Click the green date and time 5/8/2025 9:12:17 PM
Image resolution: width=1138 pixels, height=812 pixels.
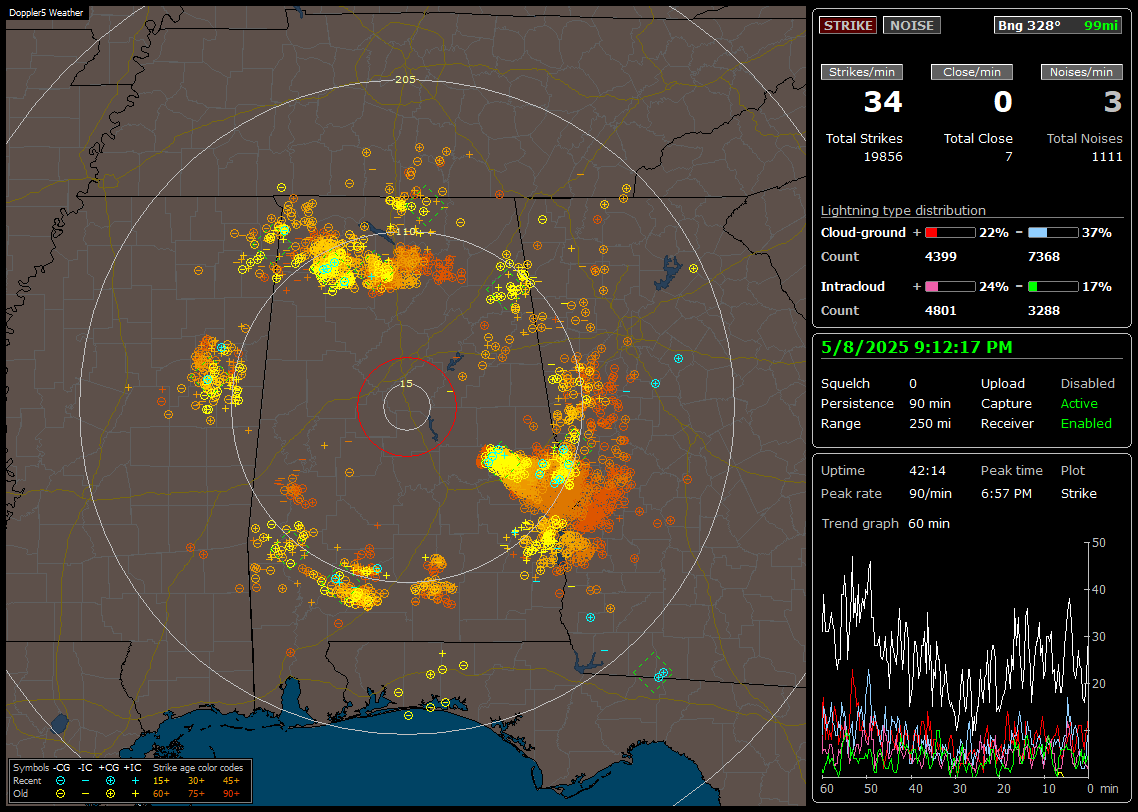point(917,347)
